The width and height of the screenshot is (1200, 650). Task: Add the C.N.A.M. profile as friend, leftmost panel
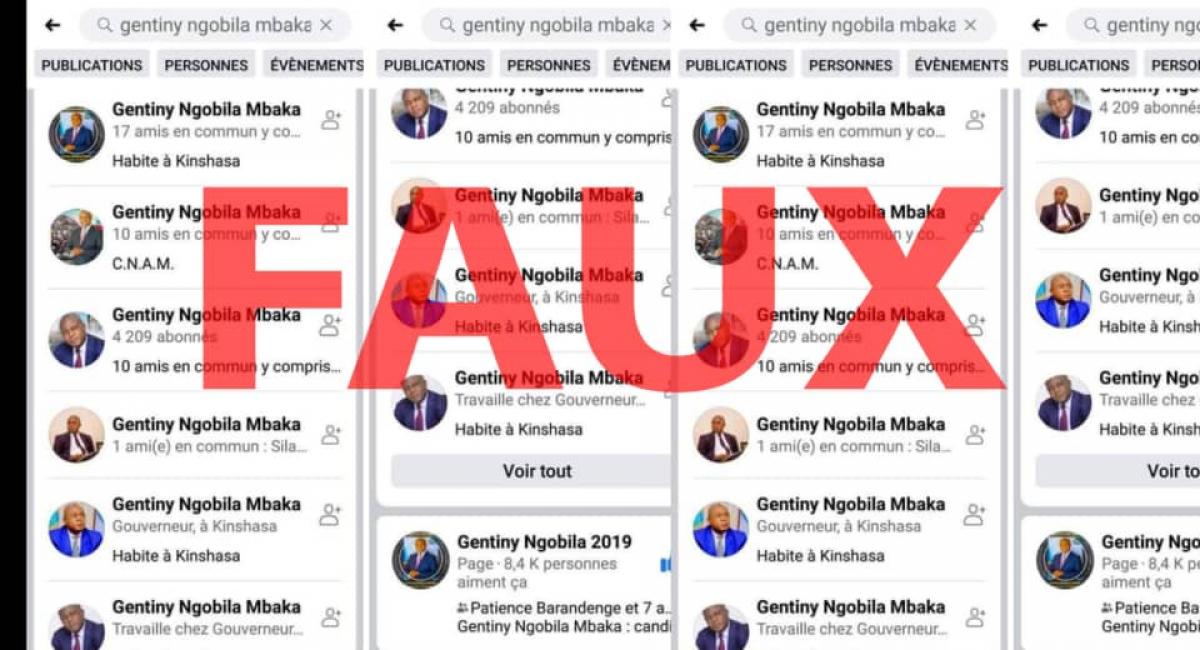(330, 223)
